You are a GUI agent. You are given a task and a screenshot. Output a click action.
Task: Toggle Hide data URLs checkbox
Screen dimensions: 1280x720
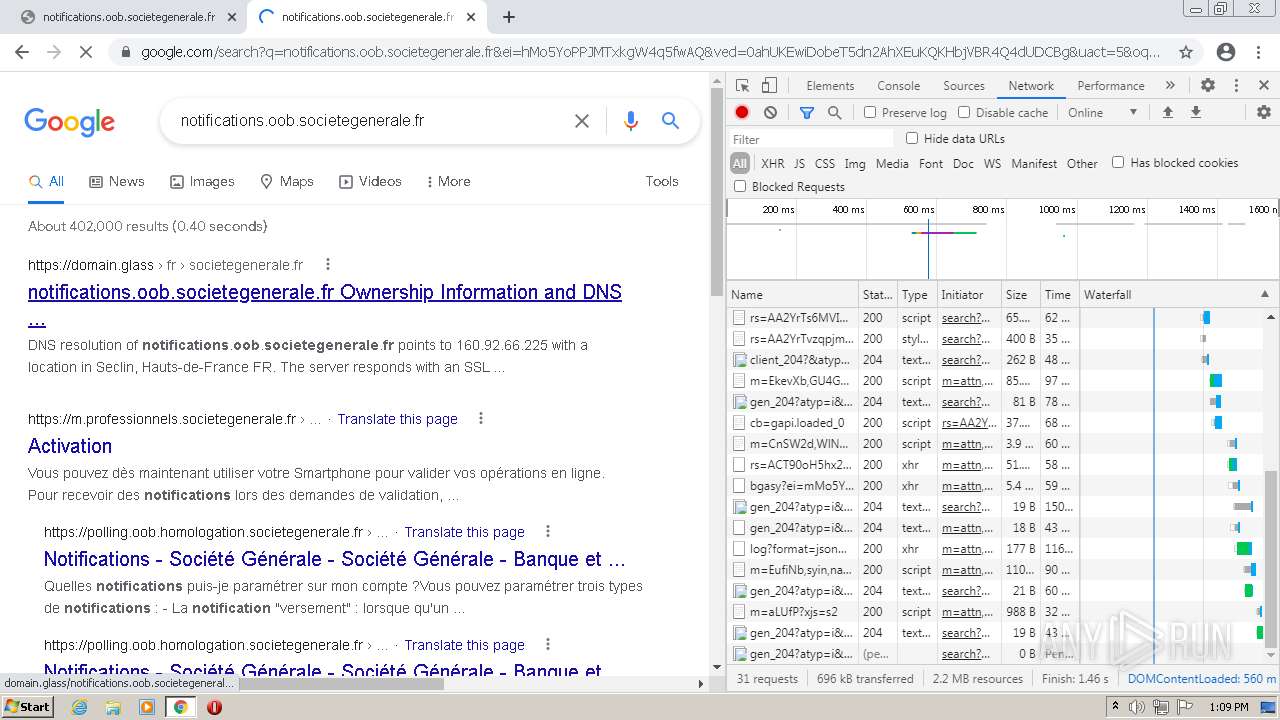coord(912,138)
